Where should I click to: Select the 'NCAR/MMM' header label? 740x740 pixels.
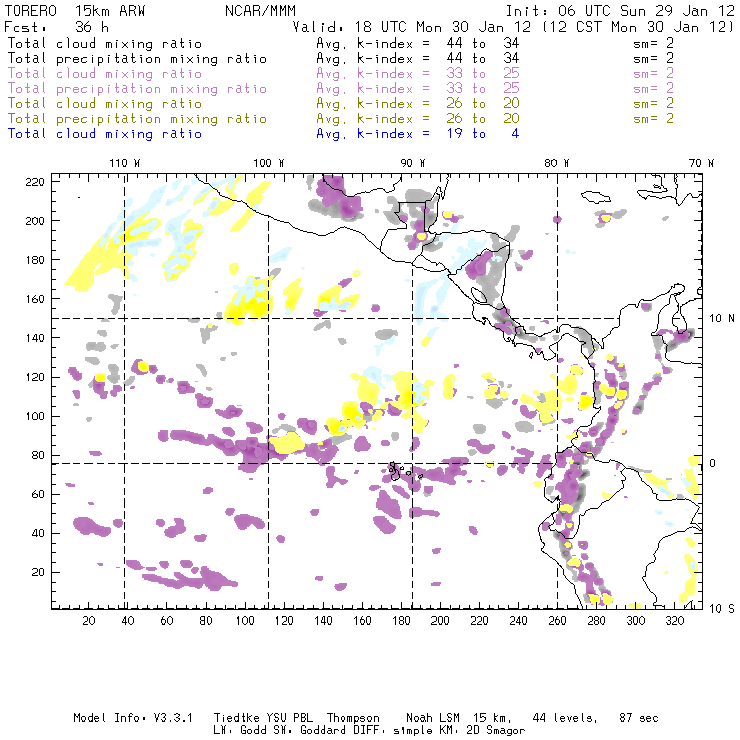(260, 11)
